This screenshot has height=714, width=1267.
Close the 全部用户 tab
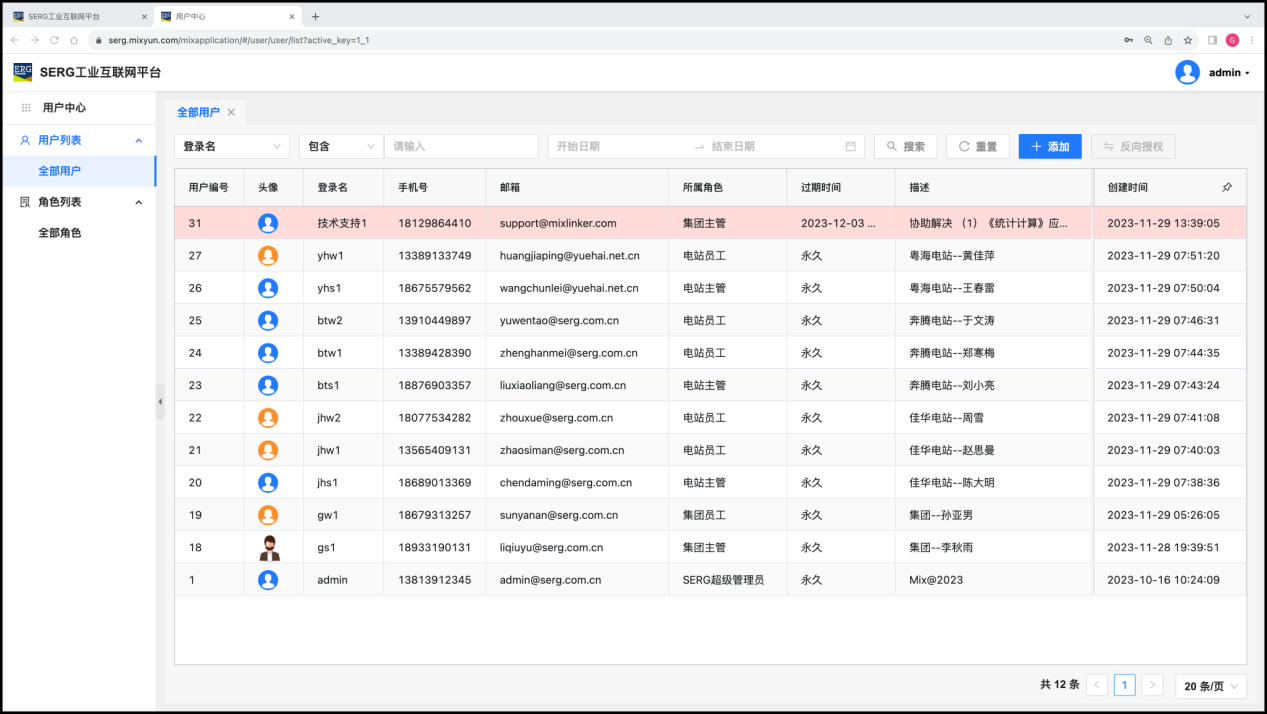coord(231,113)
